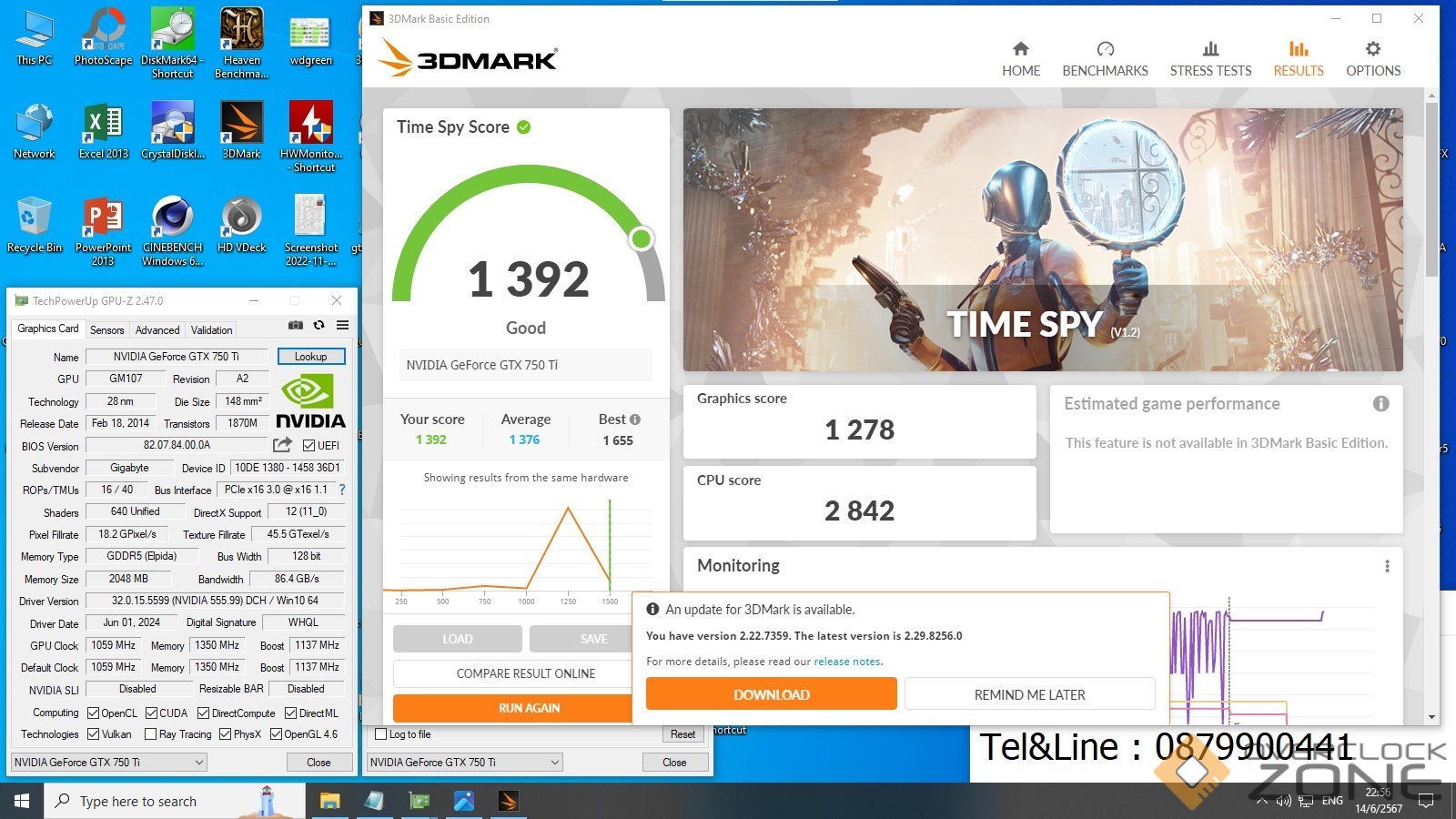The image size is (1456, 819).
Task: Select the Excel 2013 desktop icon
Action: pos(103,130)
